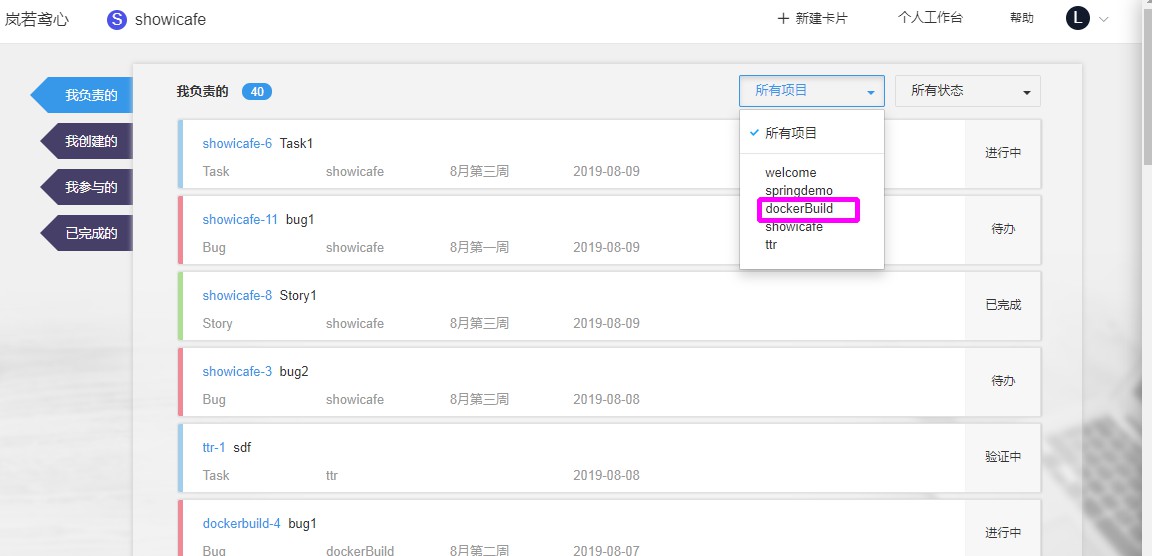Click dockerBuild project label on dockerbuild-4 card
1152x556 pixels.
click(360, 551)
